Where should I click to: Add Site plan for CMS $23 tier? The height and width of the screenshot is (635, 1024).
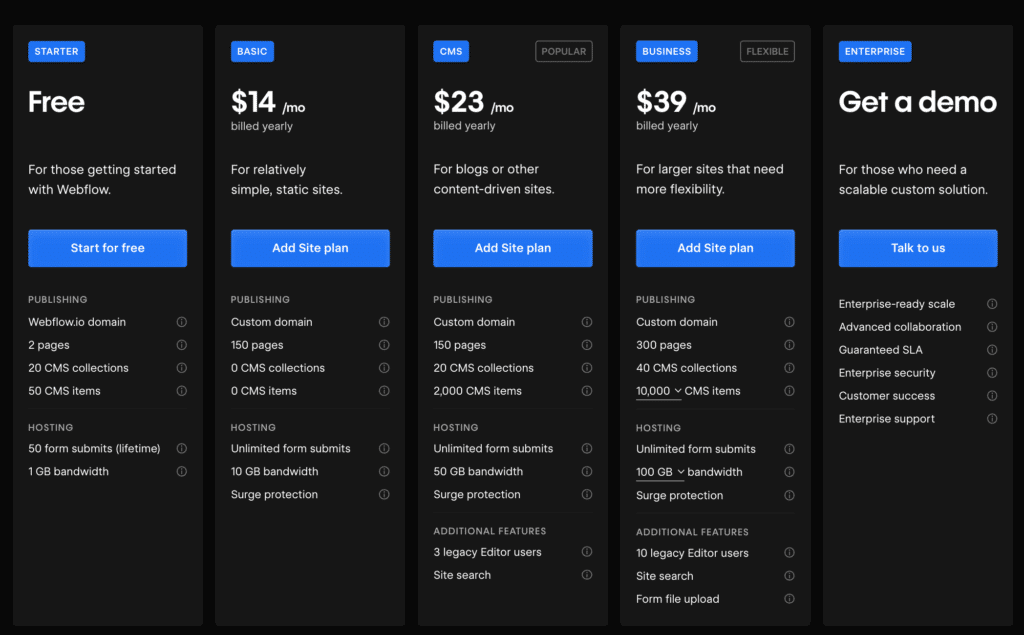click(513, 248)
